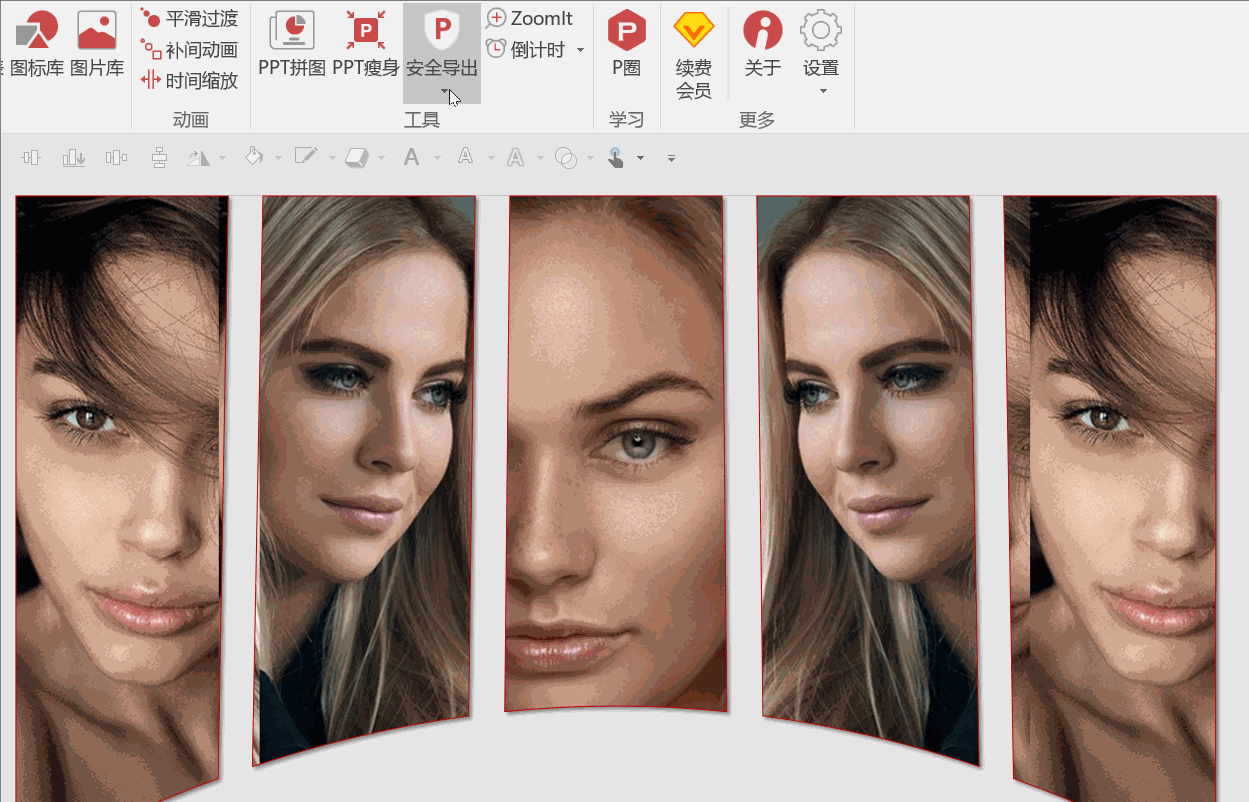Click the rotate objects icon
Image resolution: width=1249 pixels, height=802 pixels.
coord(199,157)
